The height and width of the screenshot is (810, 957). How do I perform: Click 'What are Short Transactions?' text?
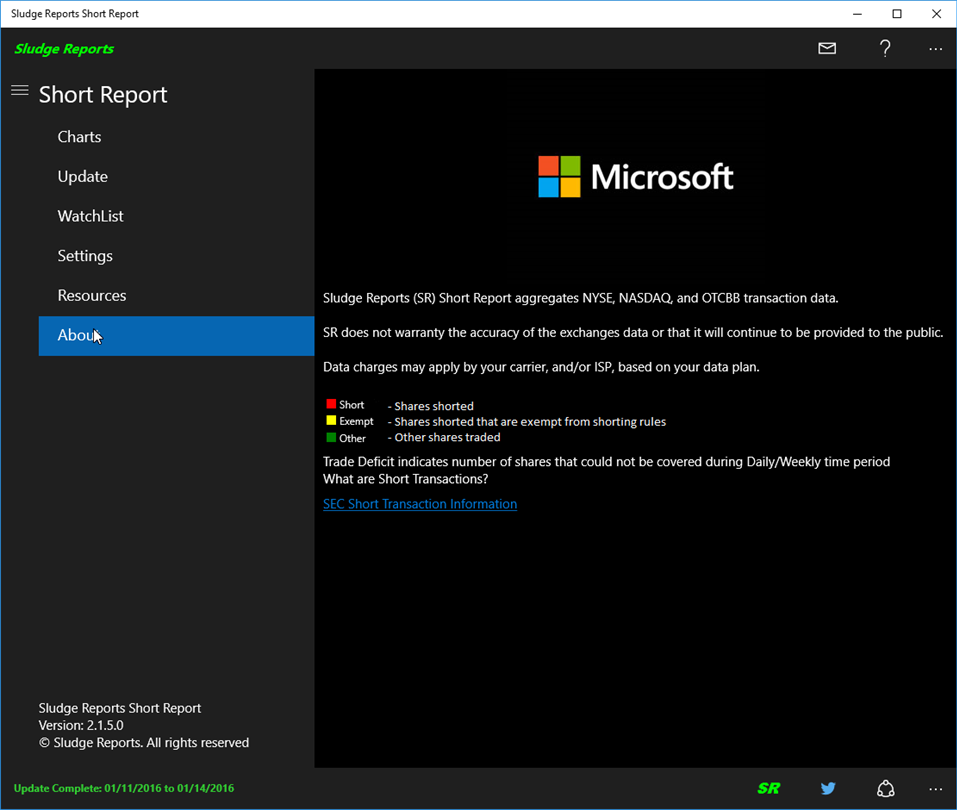405,479
